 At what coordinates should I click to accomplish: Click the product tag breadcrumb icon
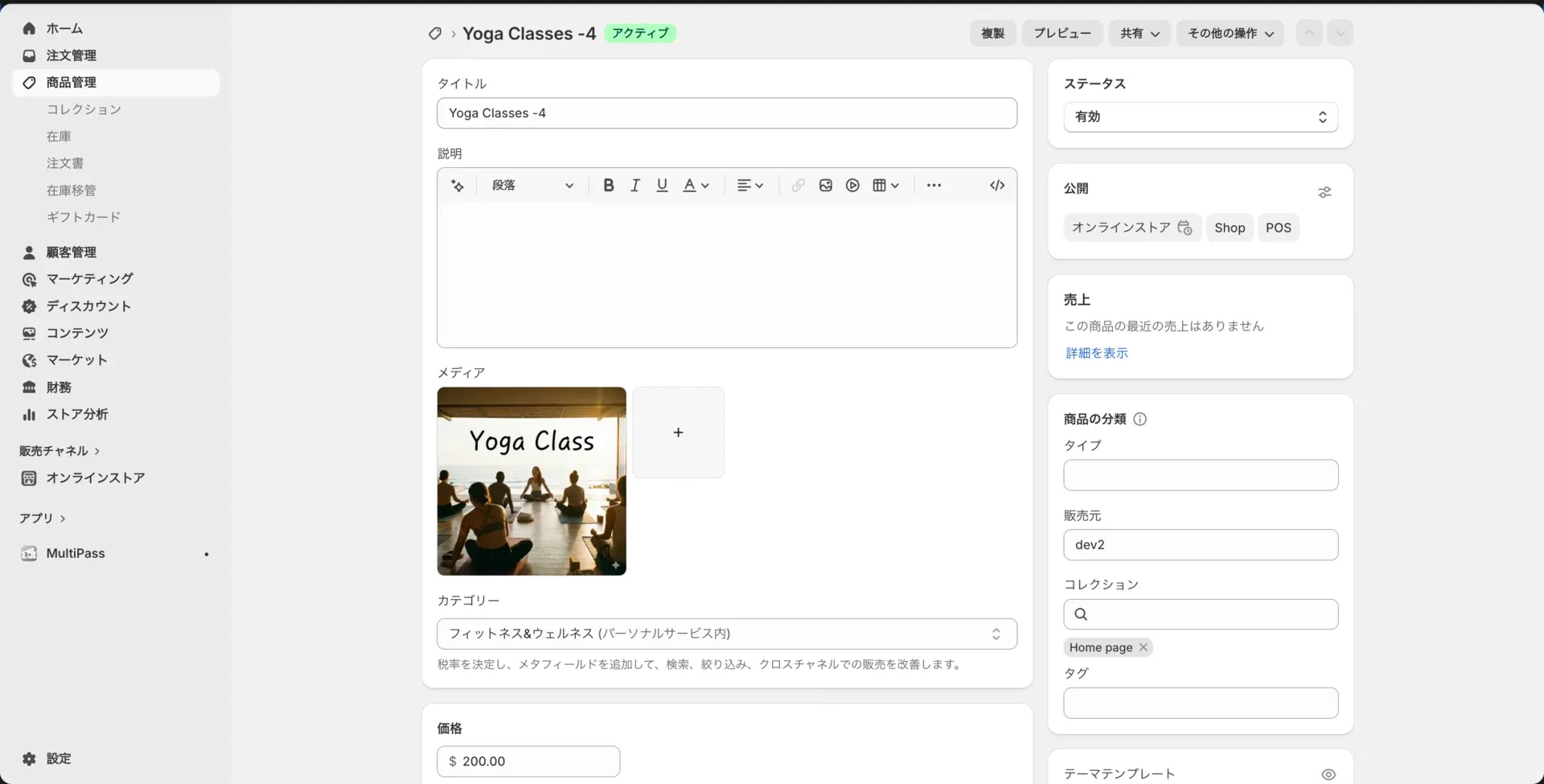pos(435,34)
